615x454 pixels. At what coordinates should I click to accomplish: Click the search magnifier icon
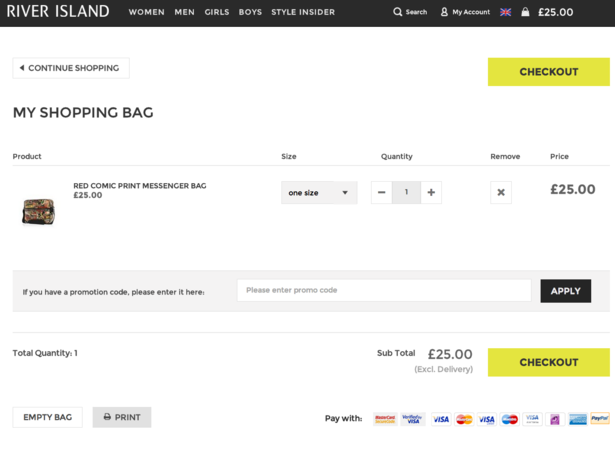[x=397, y=12]
